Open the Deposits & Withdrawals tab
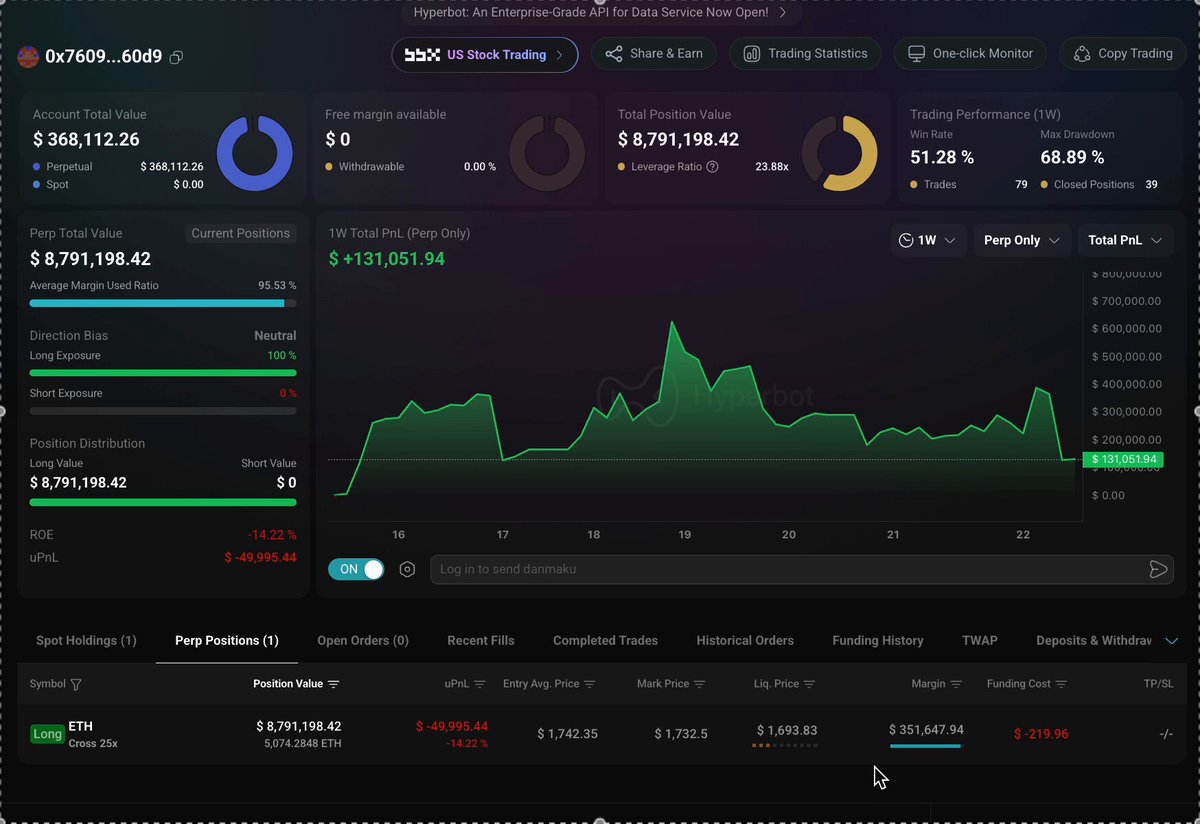Screen dimensions: 1200x824 click(1094, 641)
